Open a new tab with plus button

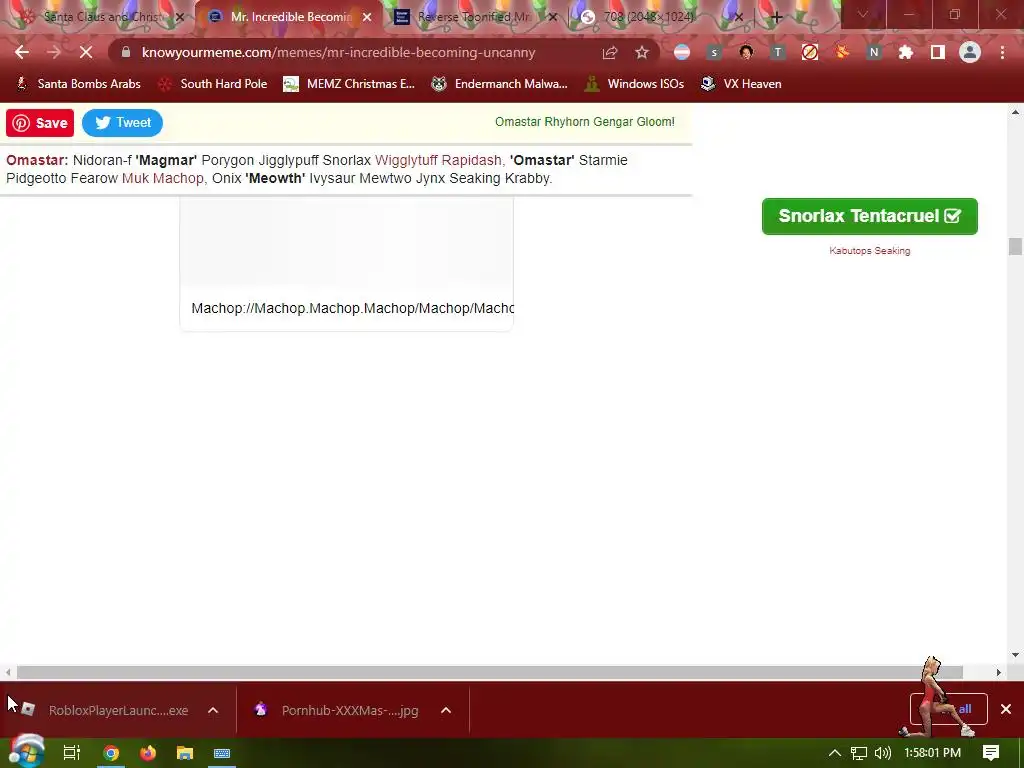(776, 18)
